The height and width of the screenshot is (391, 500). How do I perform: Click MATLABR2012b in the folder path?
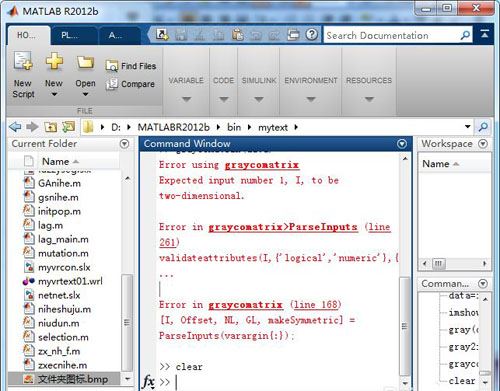point(174,127)
